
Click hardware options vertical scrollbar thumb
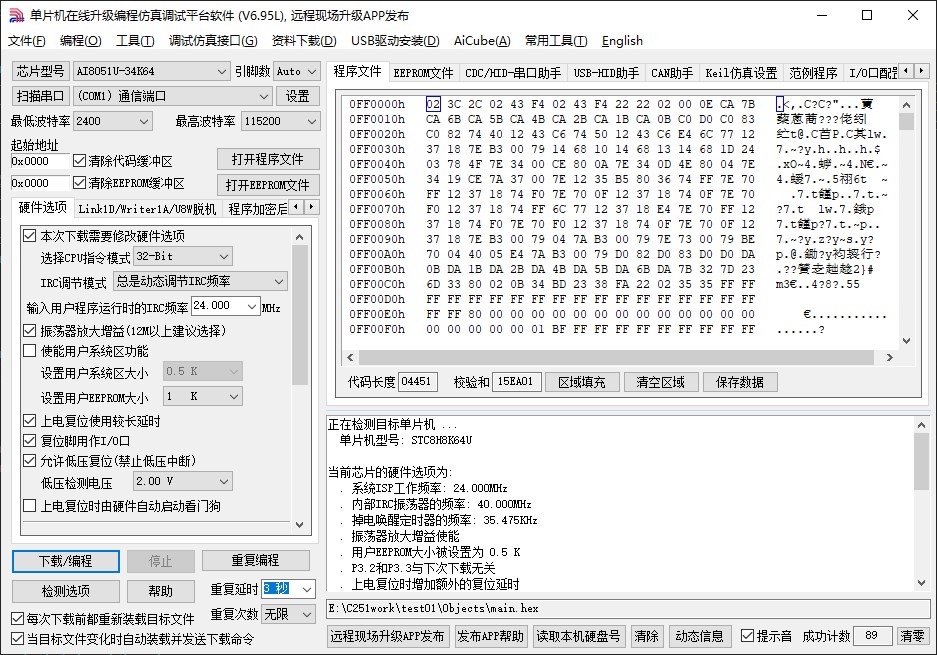[x=300, y=315]
